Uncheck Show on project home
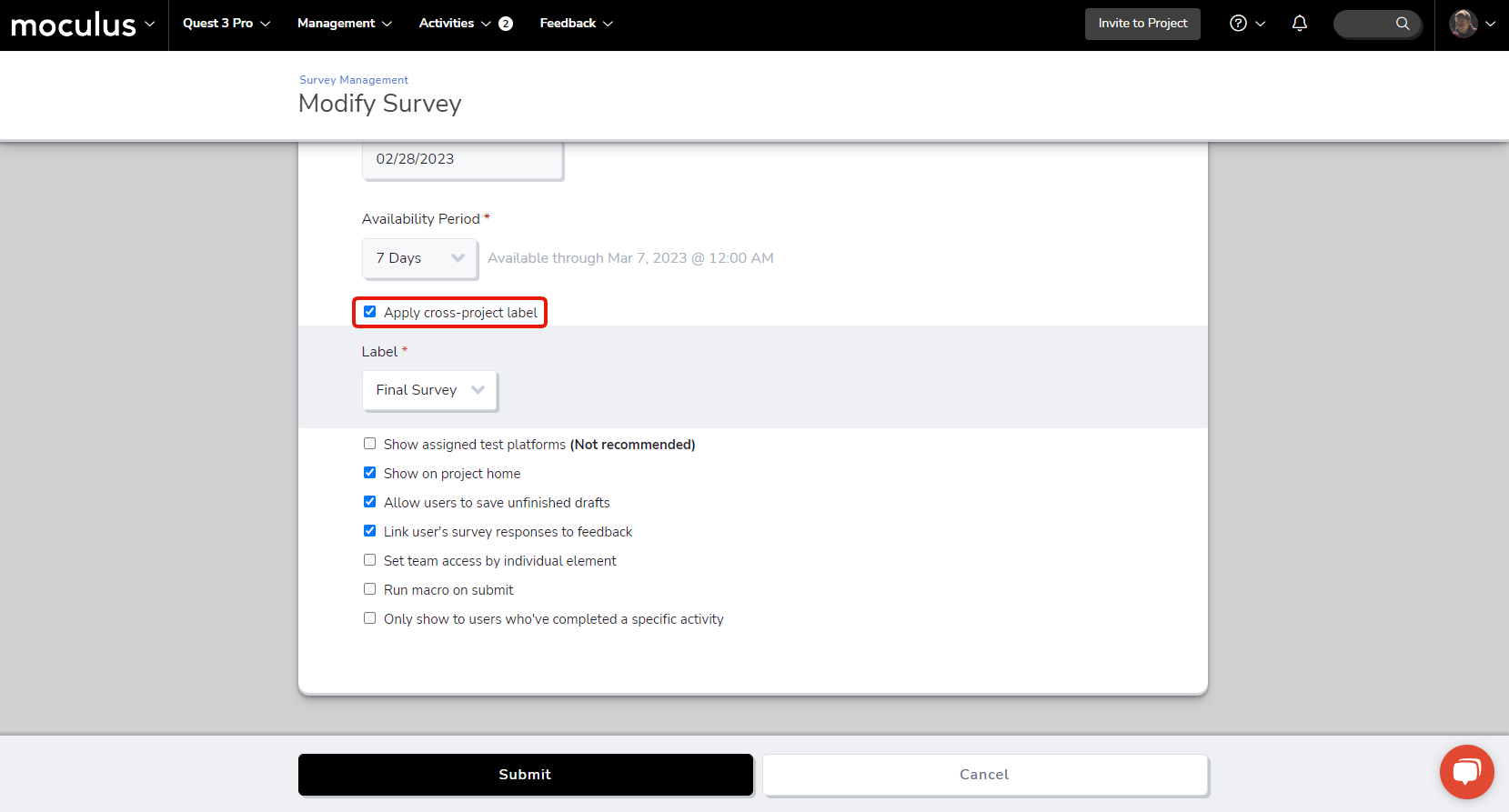The height and width of the screenshot is (812, 1509). (x=369, y=473)
